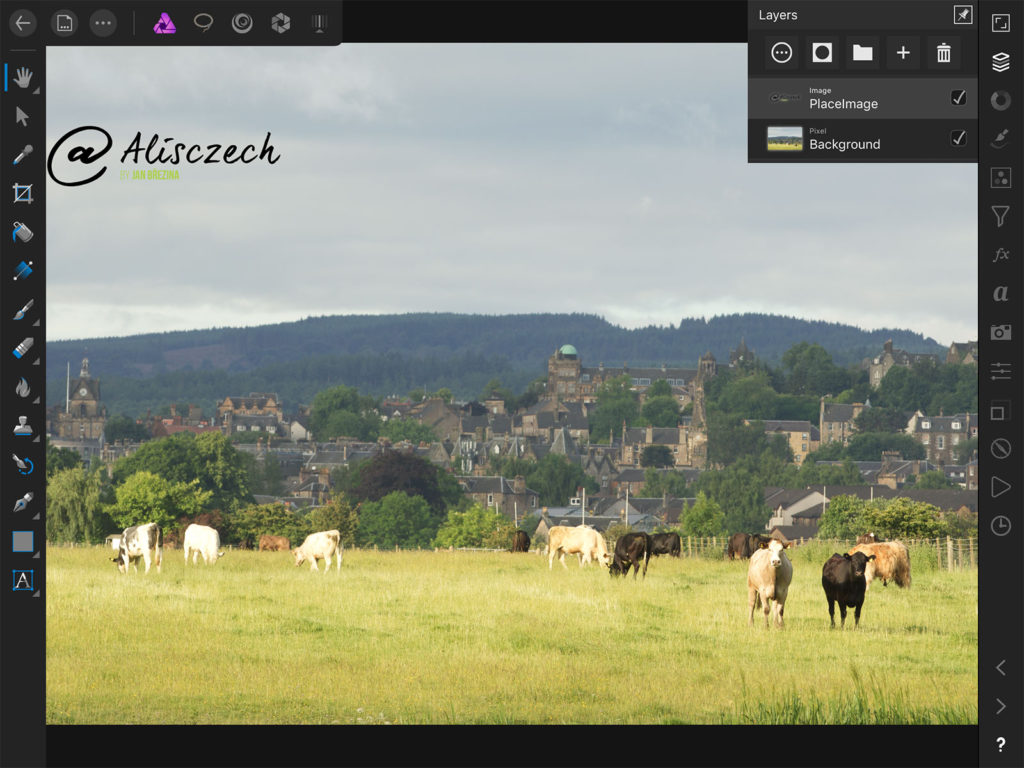
Task: Pin the Layers panel
Action: [962, 15]
